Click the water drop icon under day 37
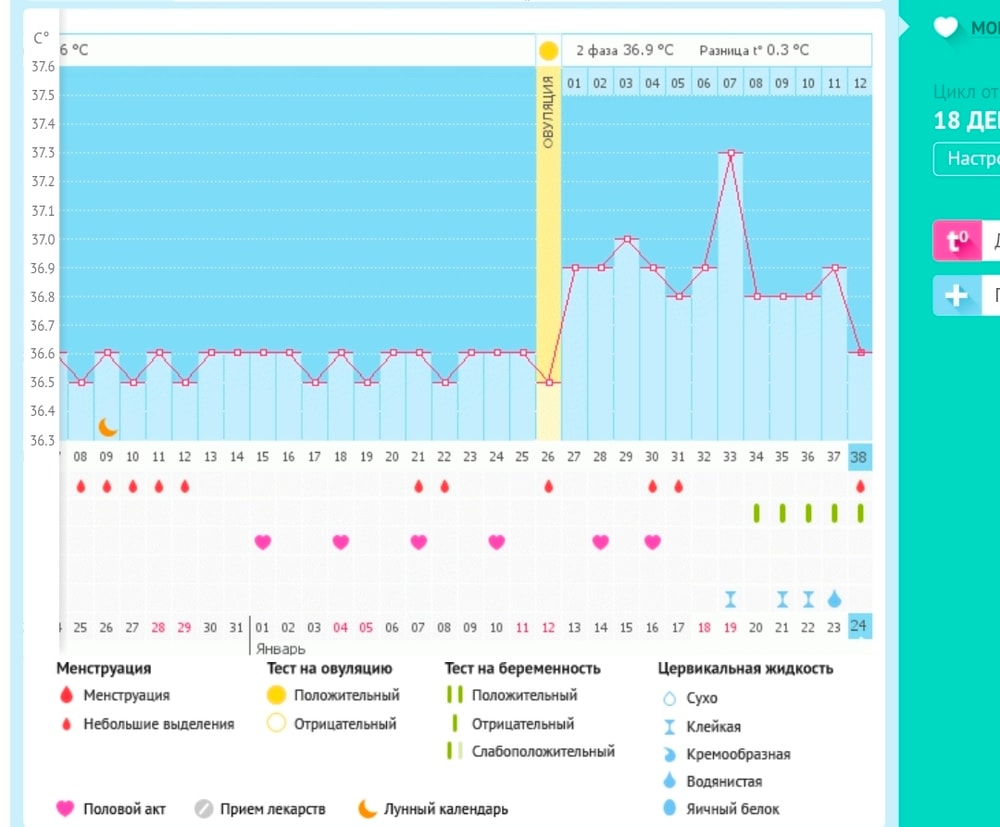The width and height of the screenshot is (1000, 827). click(x=834, y=599)
